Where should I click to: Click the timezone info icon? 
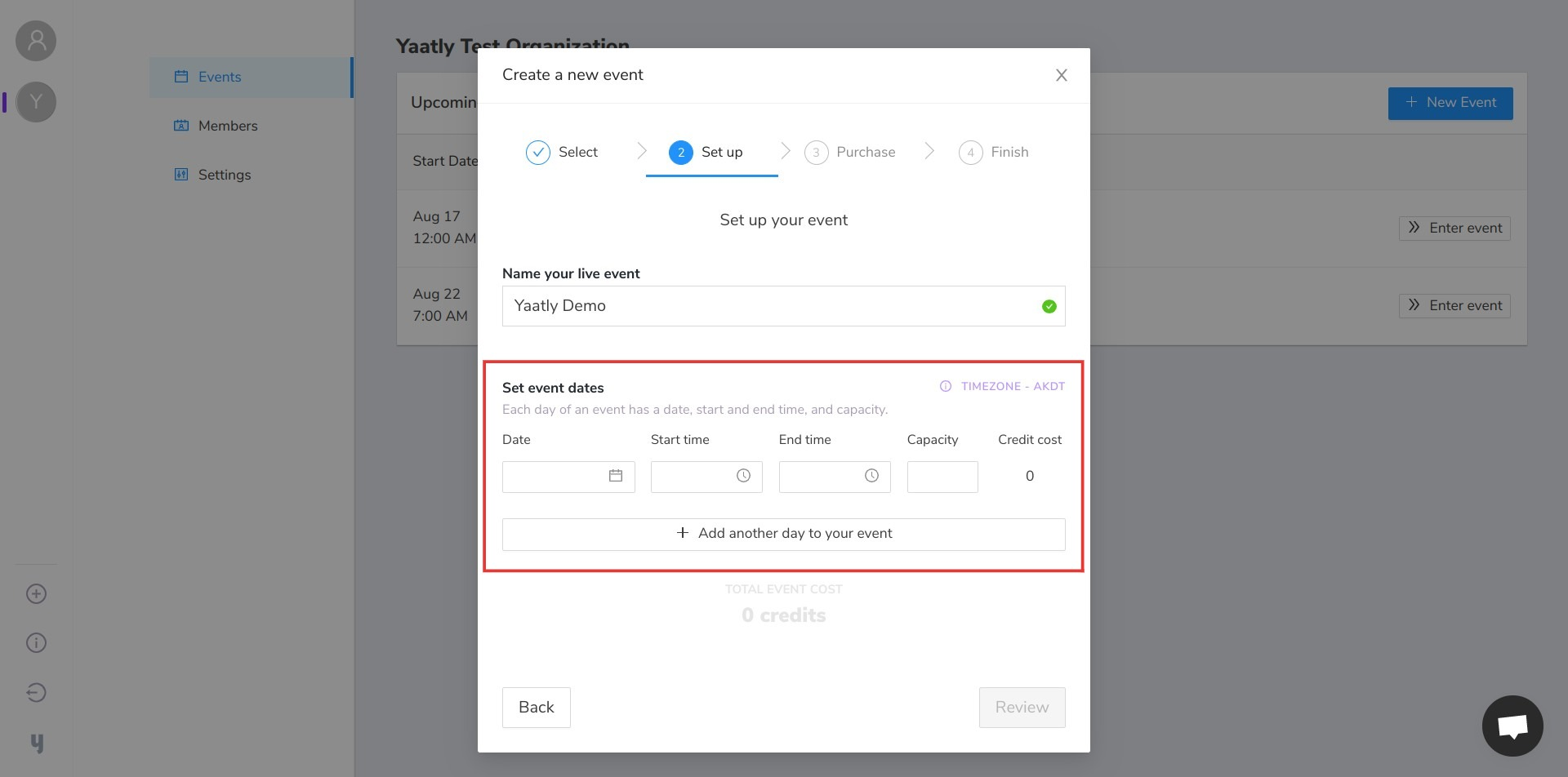point(946,386)
